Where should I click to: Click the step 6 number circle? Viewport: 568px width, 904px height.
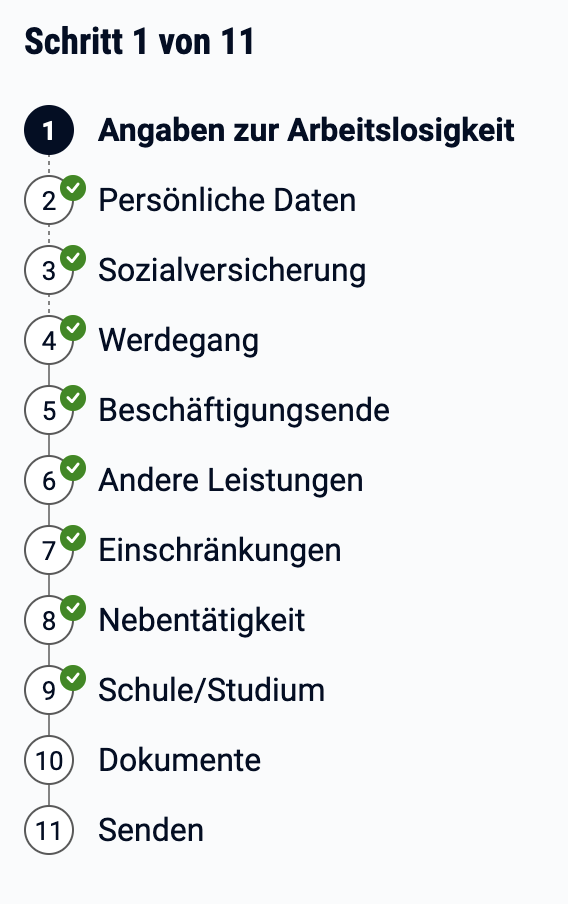[x=49, y=480]
